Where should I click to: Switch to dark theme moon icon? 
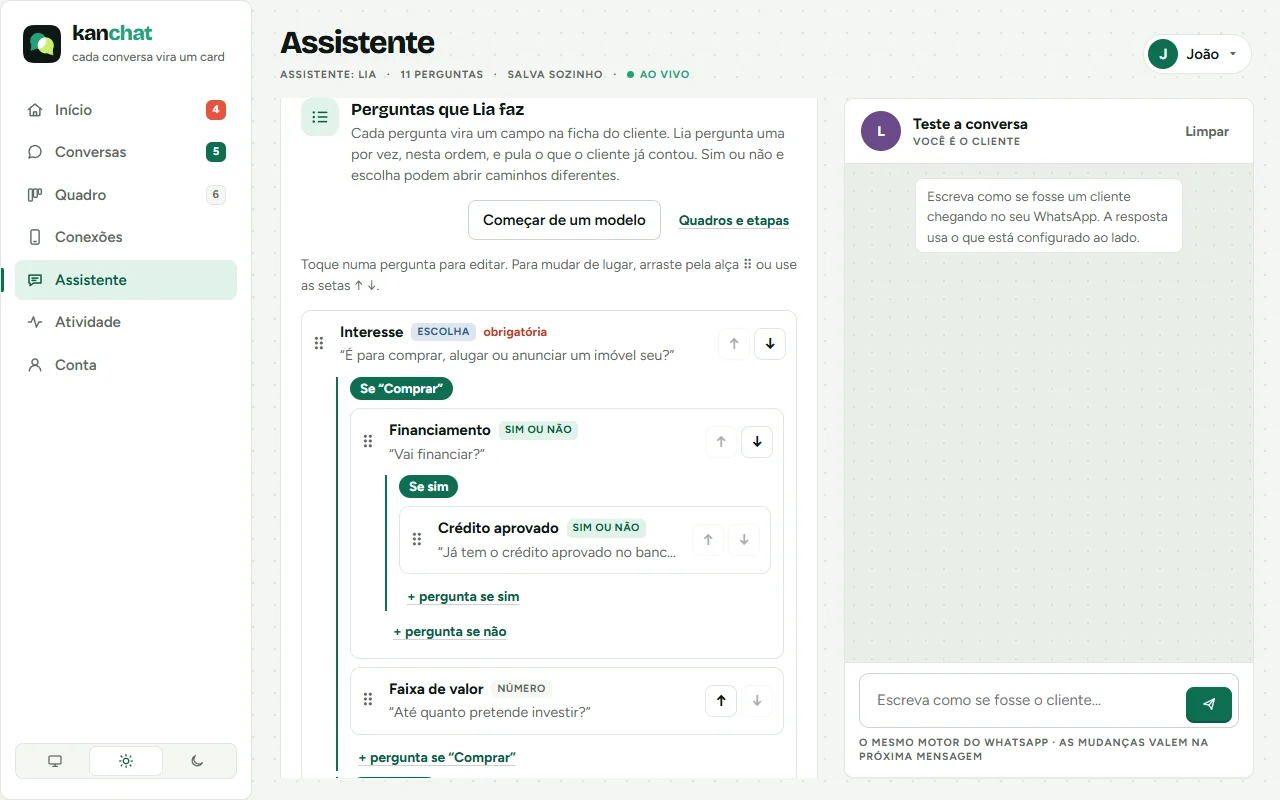coord(197,761)
